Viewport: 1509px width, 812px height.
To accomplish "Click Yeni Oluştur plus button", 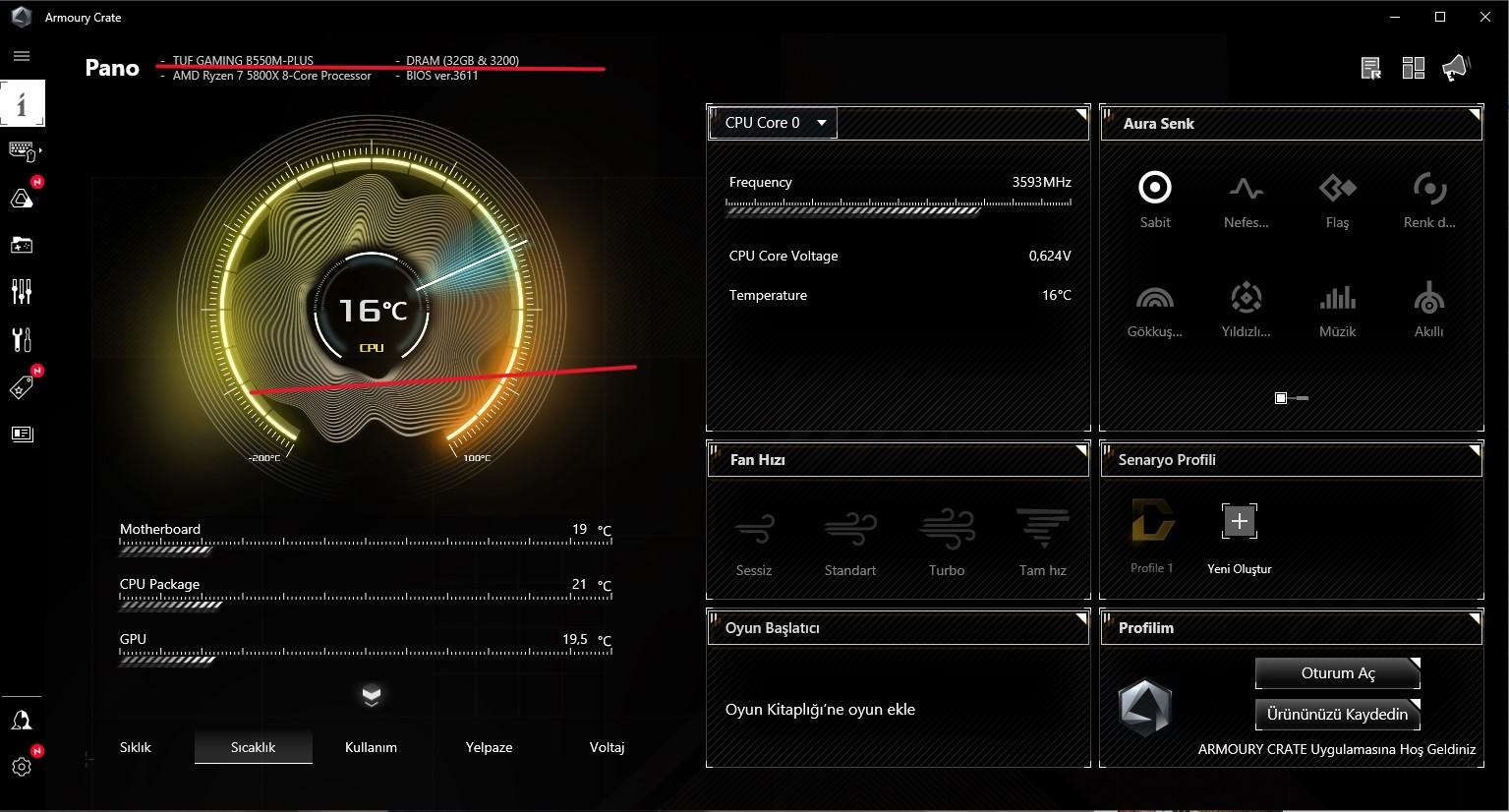I will pyautogui.click(x=1240, y=521).
